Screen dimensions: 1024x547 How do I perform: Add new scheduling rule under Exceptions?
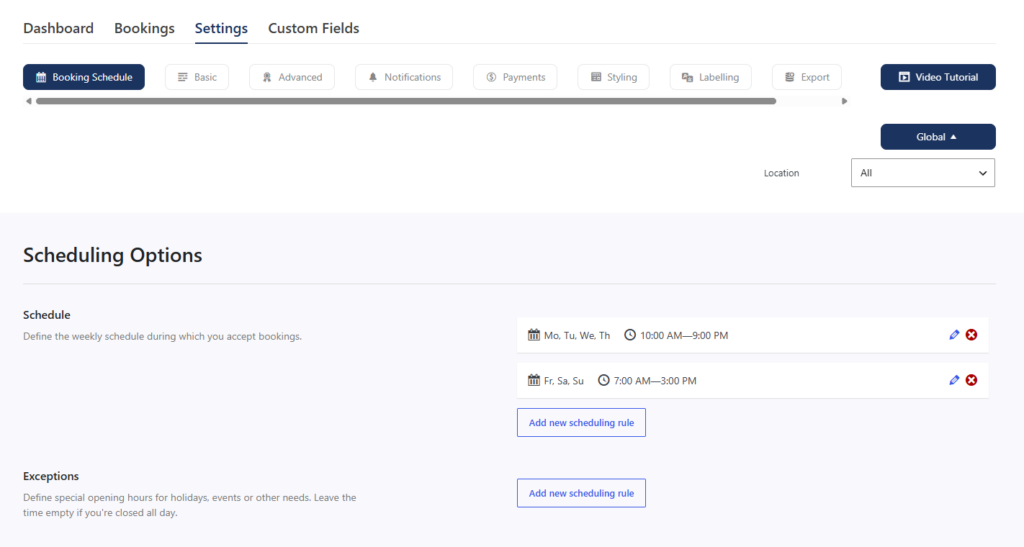(x=581, y=493)
